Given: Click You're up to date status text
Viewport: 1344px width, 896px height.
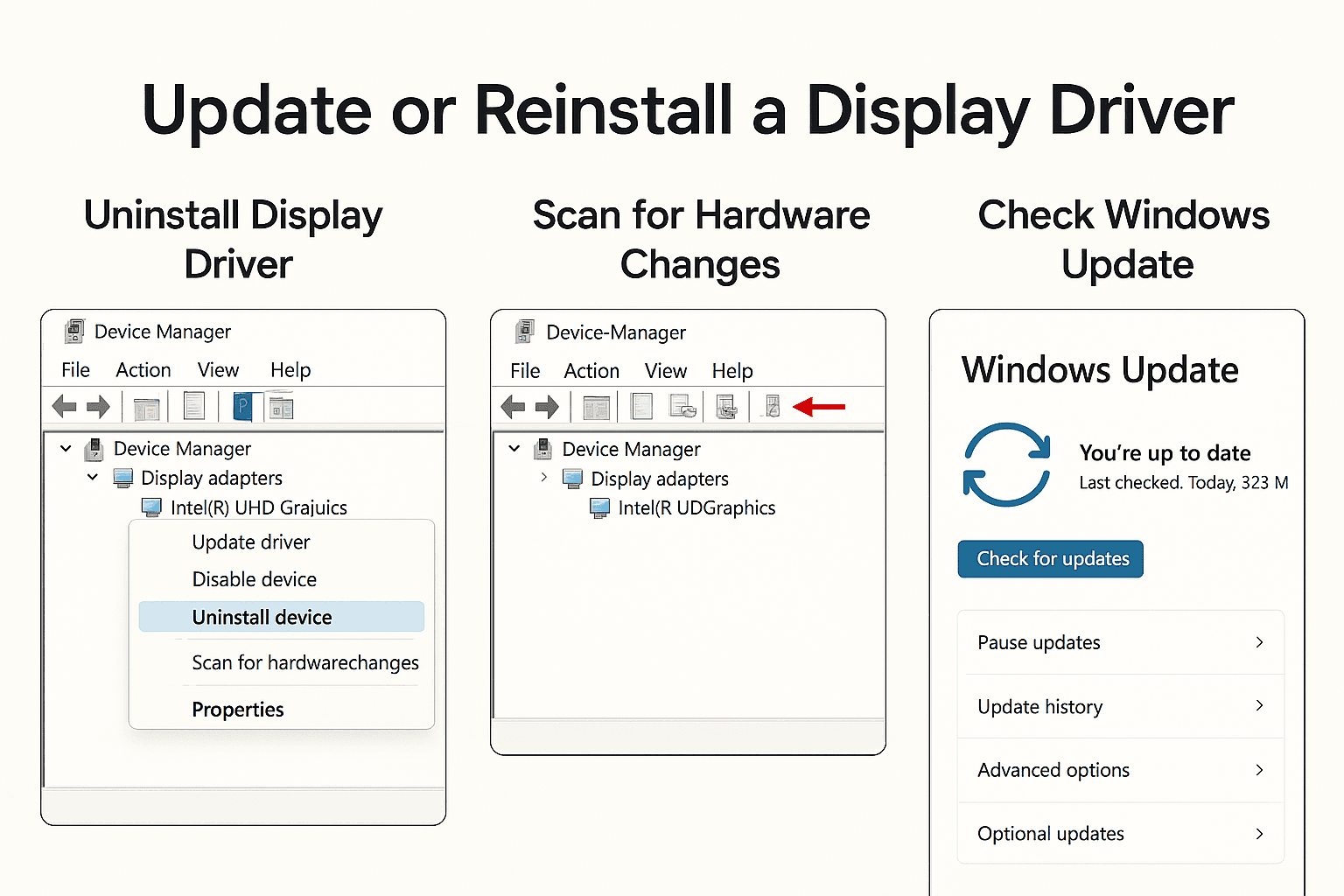Looking at the screenshot, I should point(1165,453).
